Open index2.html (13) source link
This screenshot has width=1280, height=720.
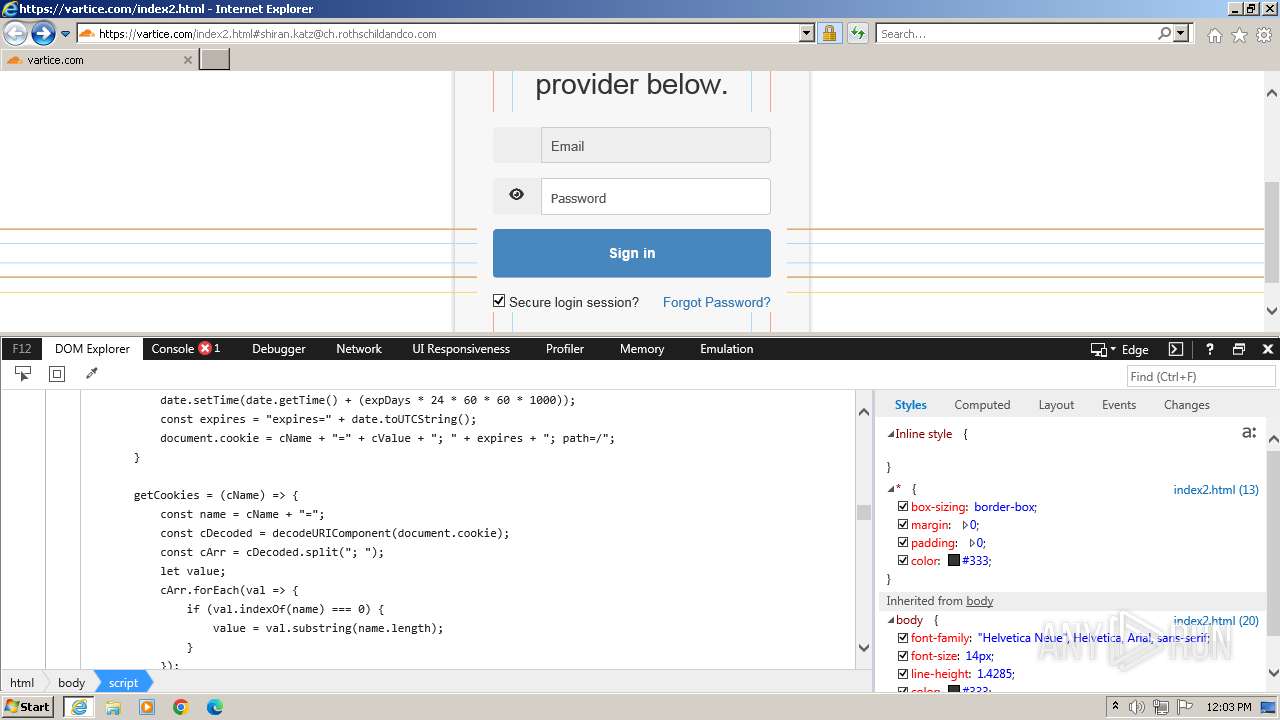1216,490
